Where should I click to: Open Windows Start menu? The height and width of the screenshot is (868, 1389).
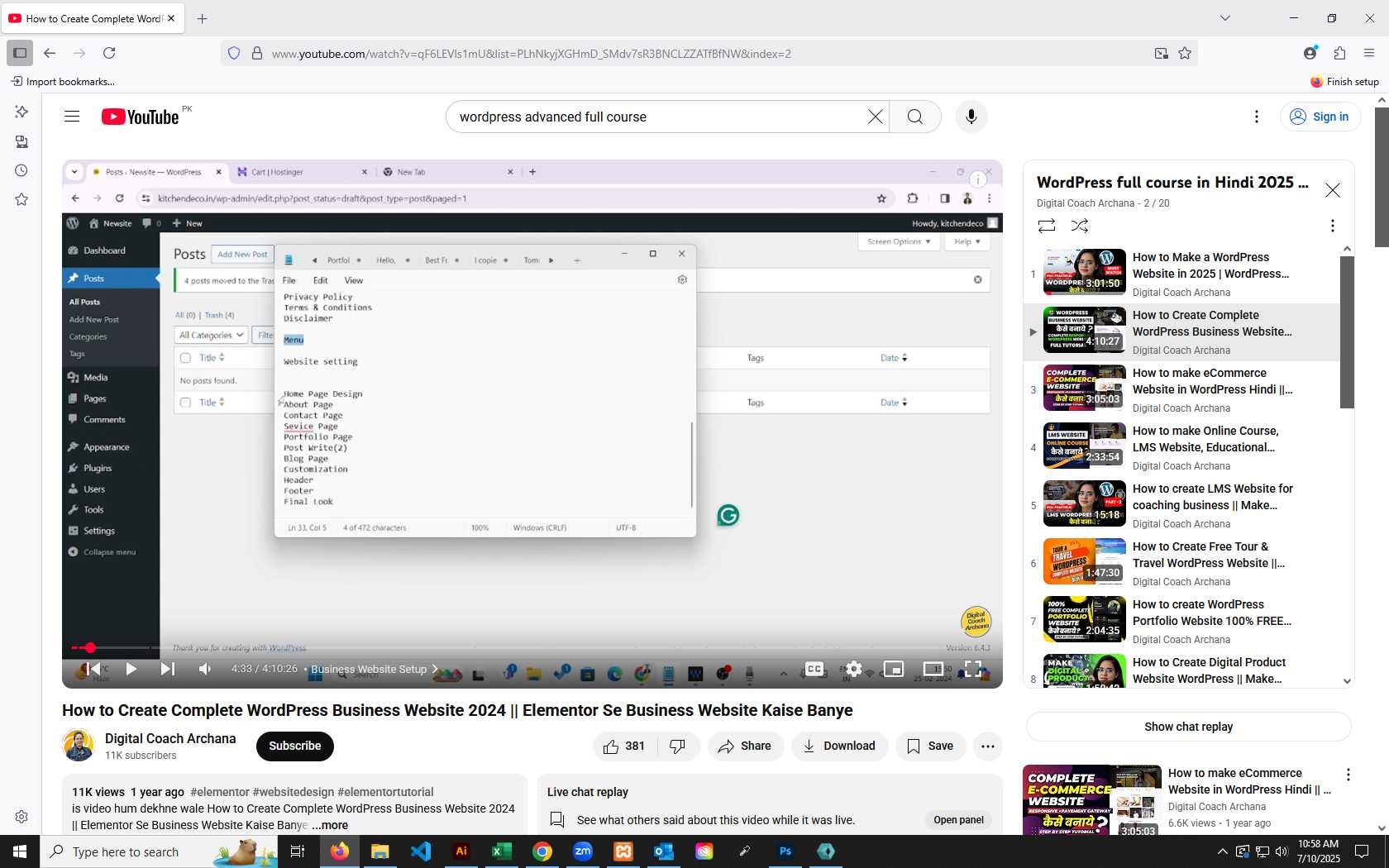(x=20, y=851)
